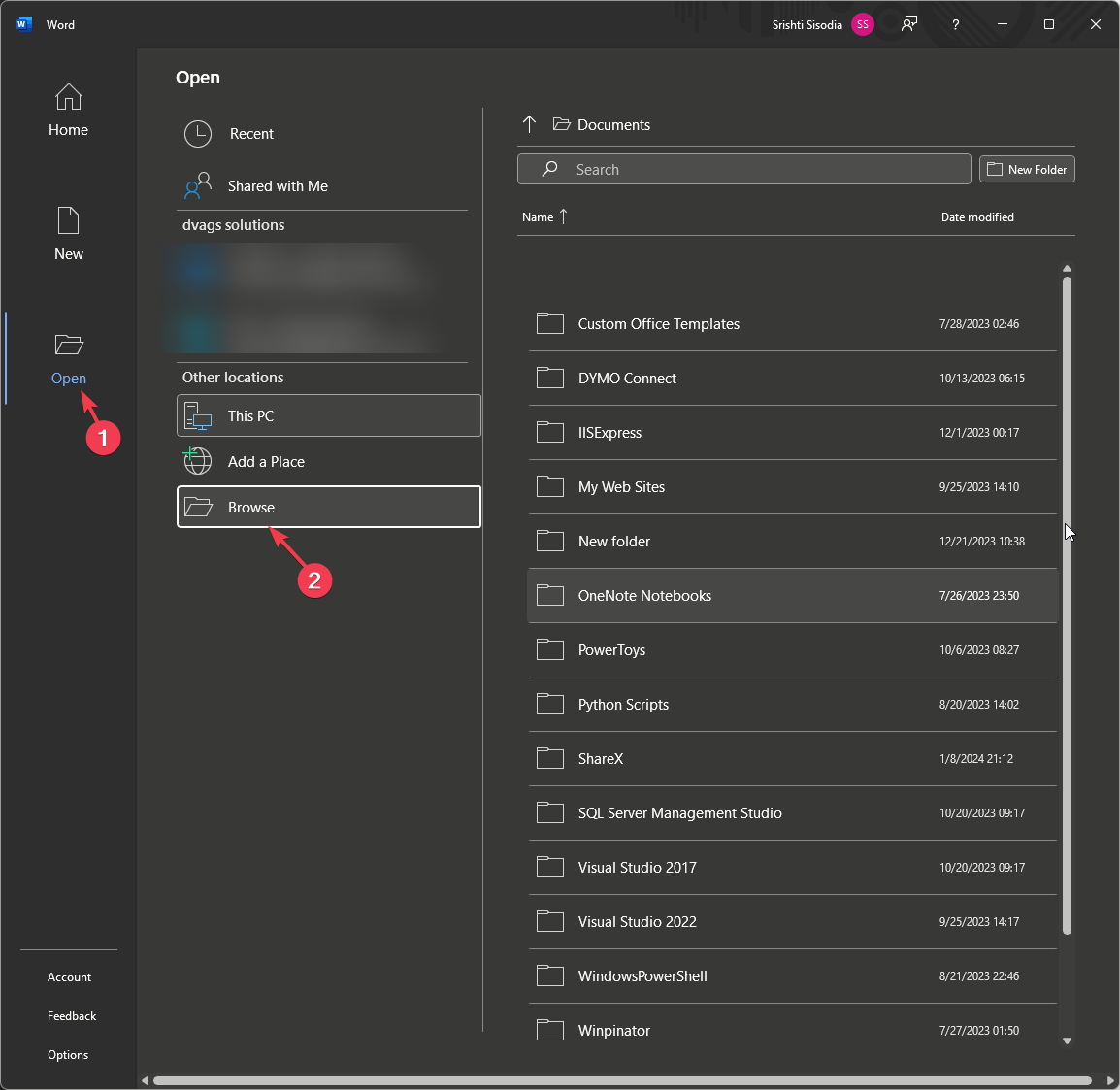The width and height of the screenshot is (1120, 1090).
Task: Sort by Date modified column header
Action: click(x=977, y=217)
